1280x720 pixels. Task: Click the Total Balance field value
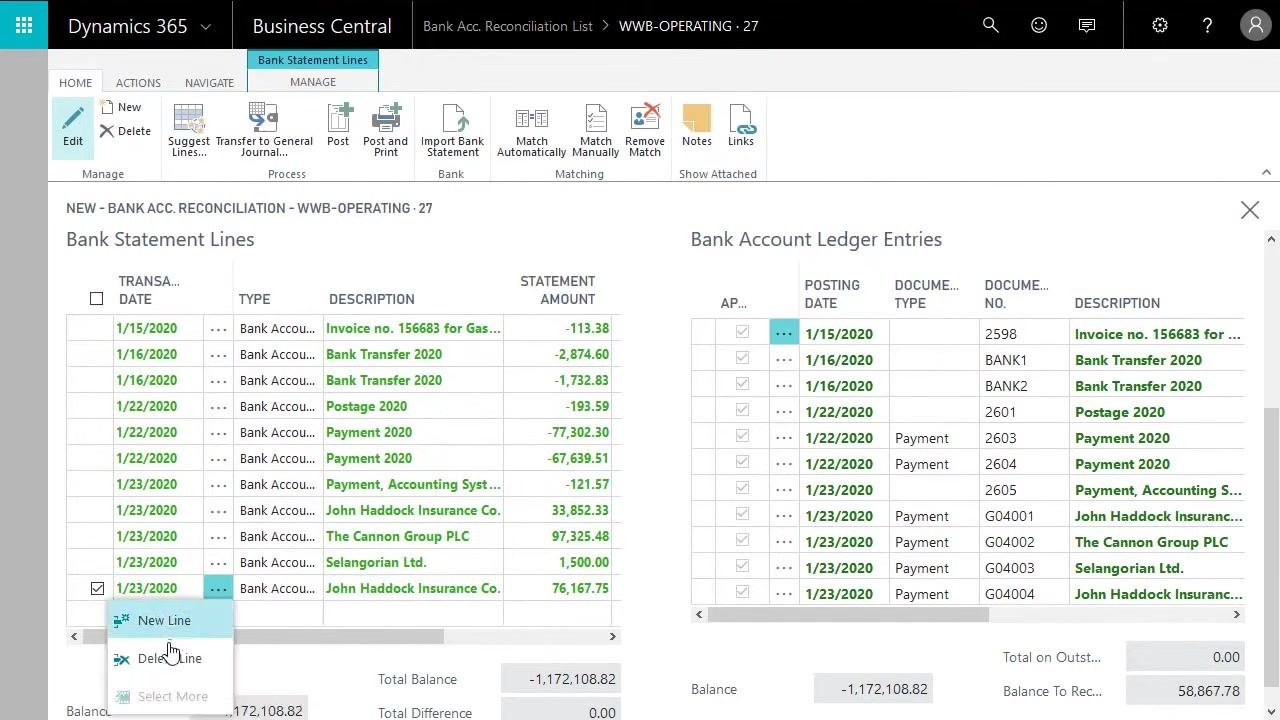(x=560, y=679)
